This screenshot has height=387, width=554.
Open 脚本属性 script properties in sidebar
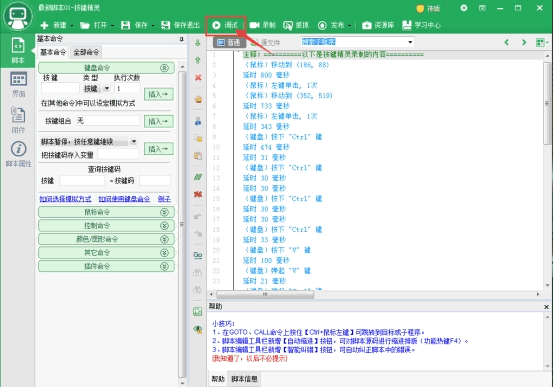point(18,154)
